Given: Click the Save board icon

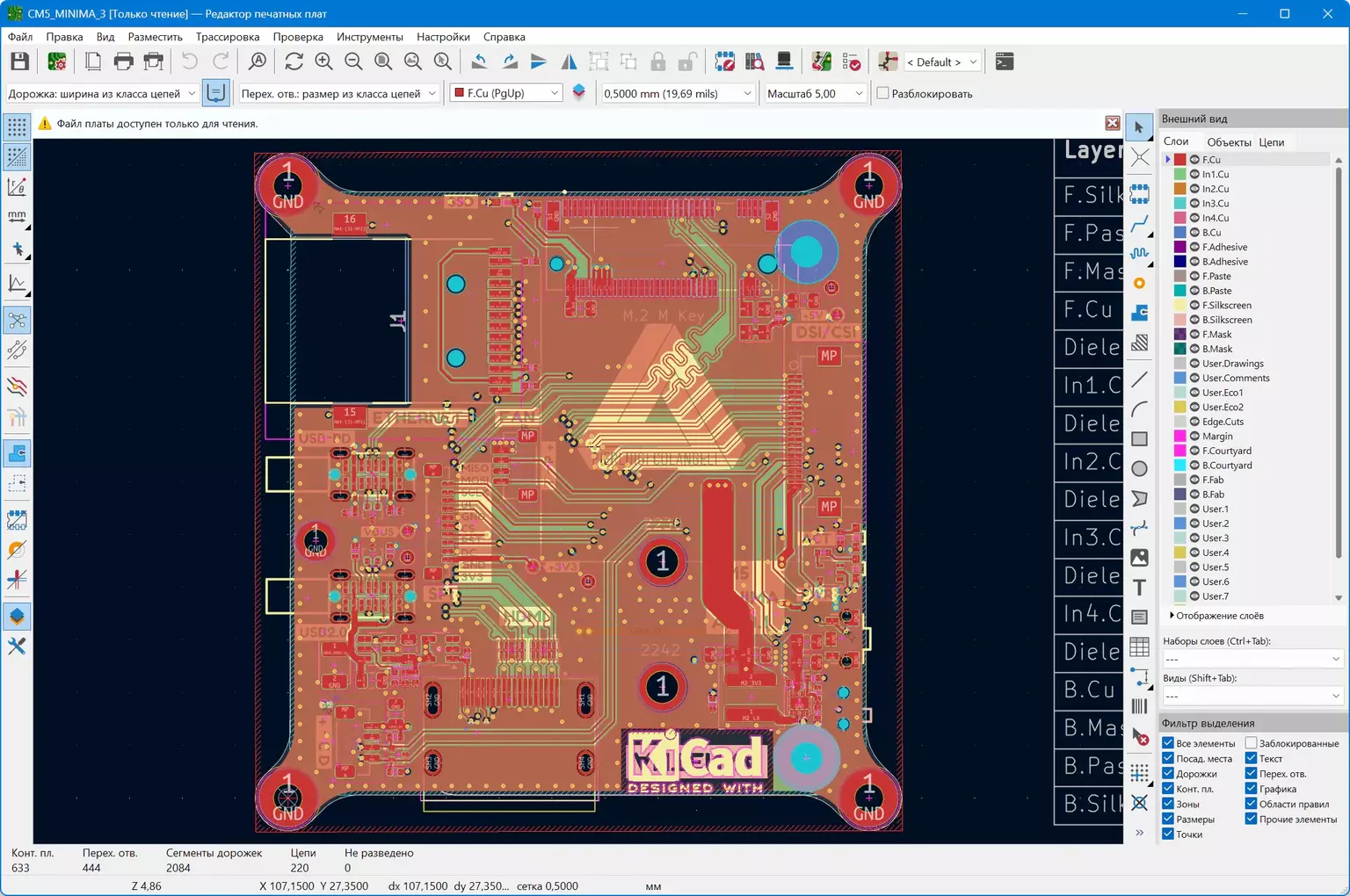Looking at the screenshot, I should click(19, 61).
